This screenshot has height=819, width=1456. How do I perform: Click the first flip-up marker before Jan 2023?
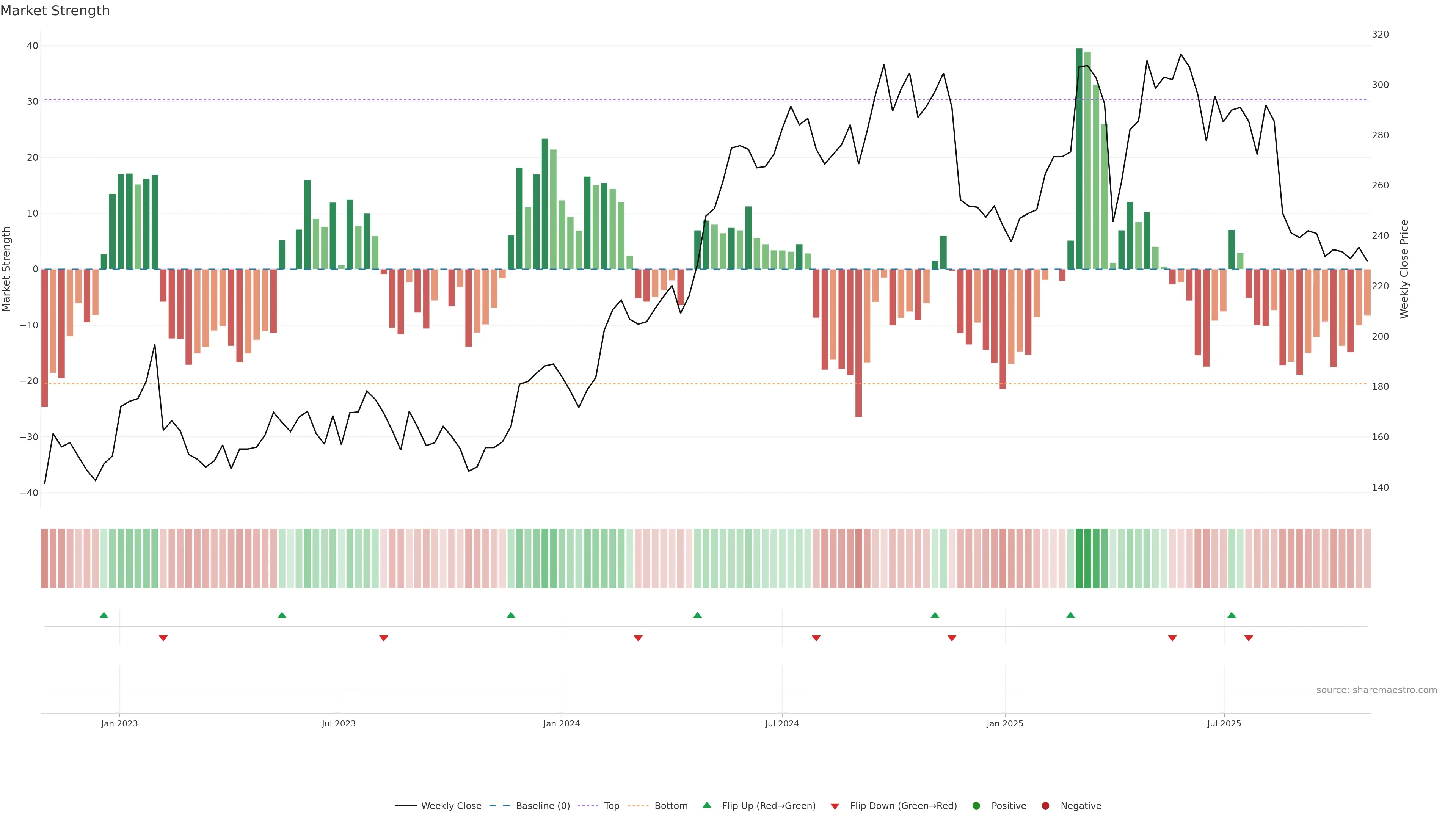click(104, 615)
